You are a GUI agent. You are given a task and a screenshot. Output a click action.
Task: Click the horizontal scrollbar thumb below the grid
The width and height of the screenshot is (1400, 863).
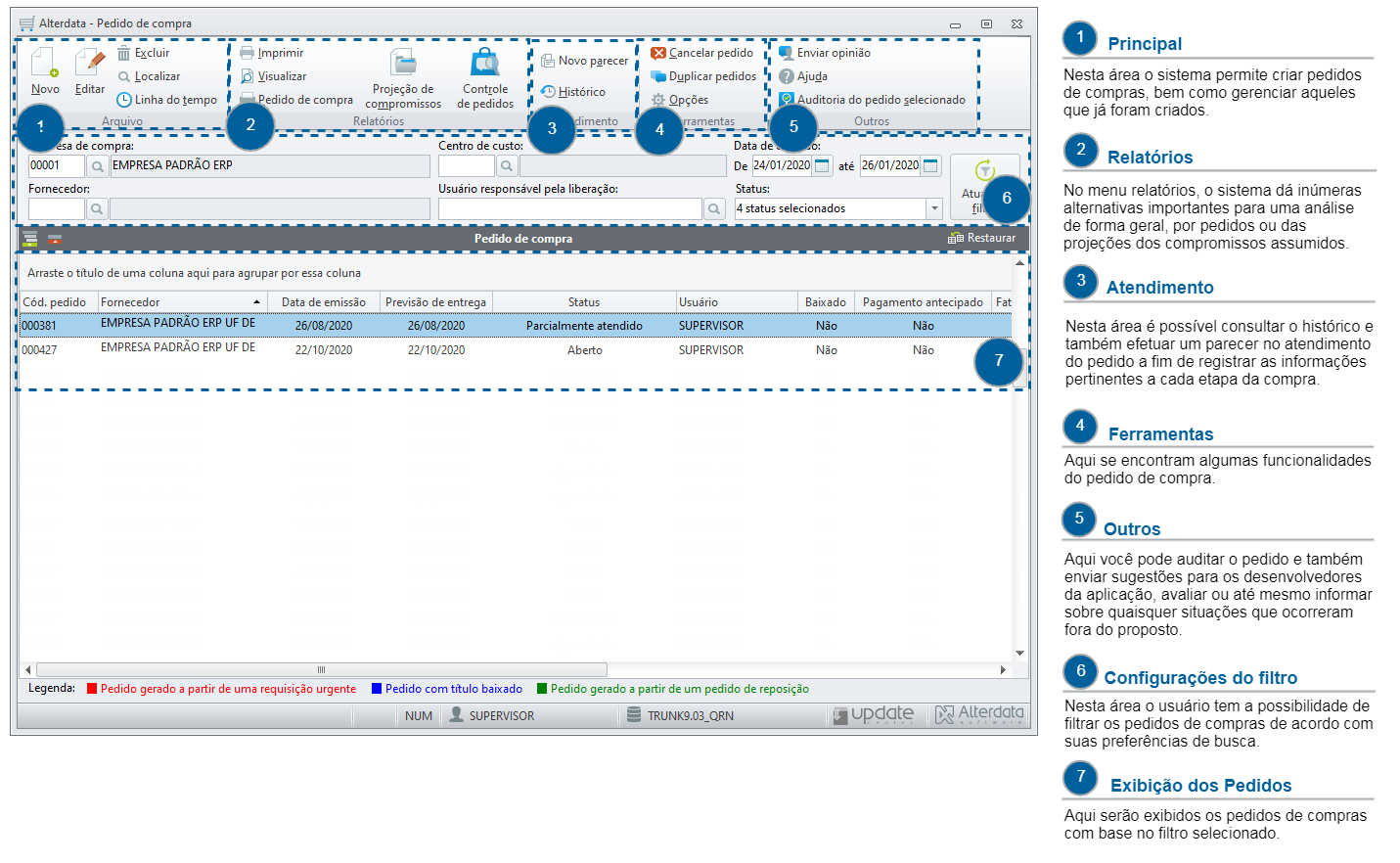pos(321,670)
